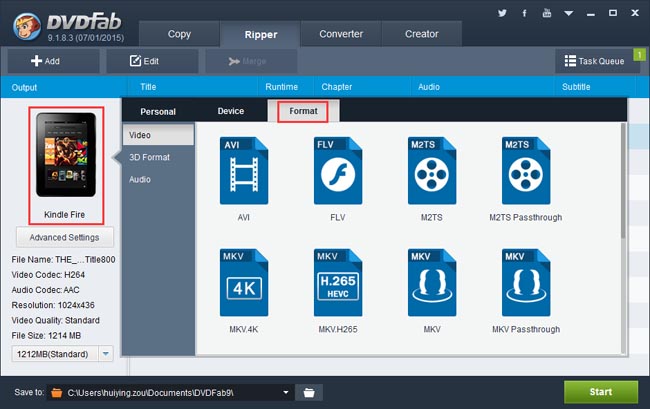The height and width of the screenshot is (409, 650).
Task: Open the Personal profile tab
Action: pos(158,111)
